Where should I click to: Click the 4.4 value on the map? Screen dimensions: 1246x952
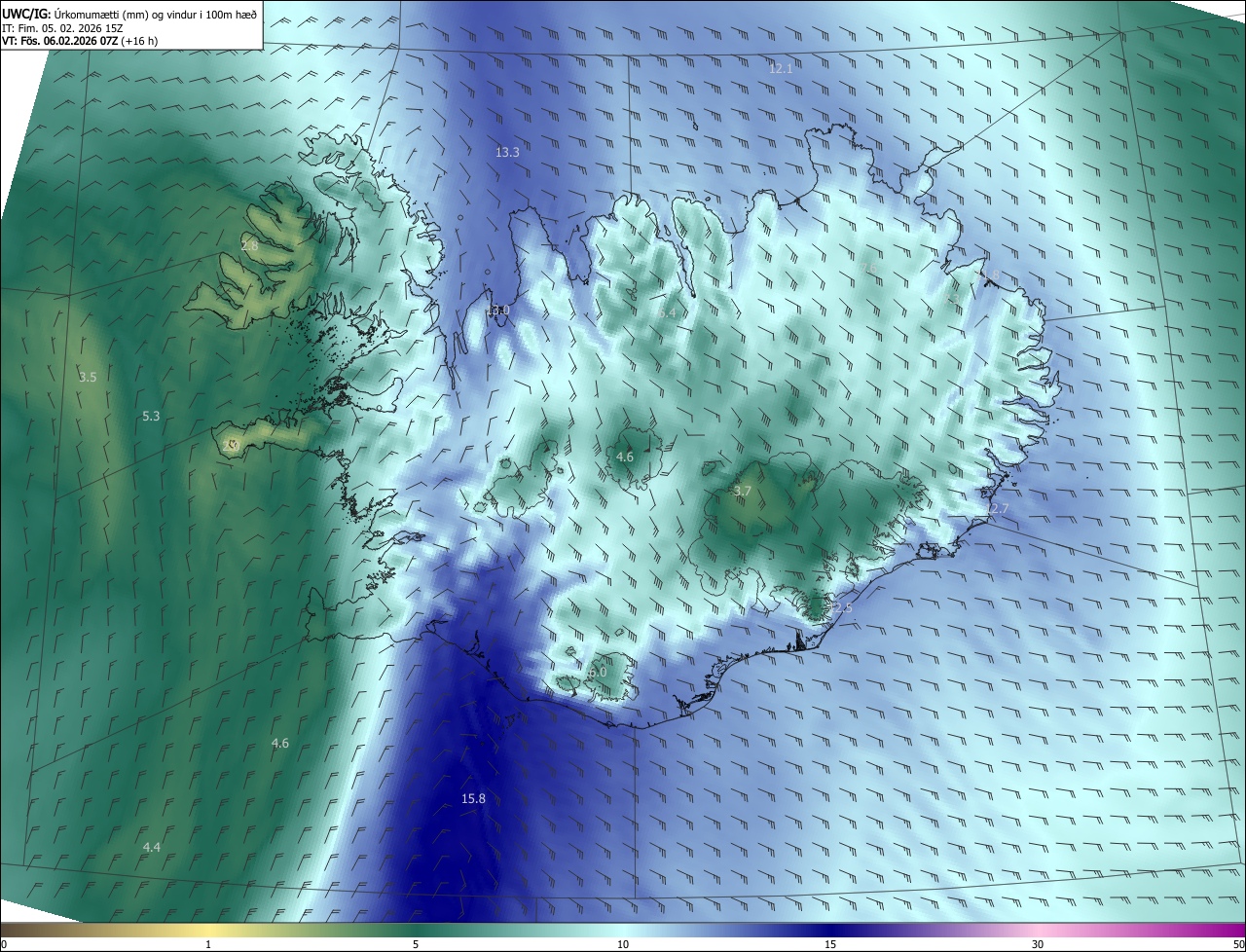pos(151,848)
